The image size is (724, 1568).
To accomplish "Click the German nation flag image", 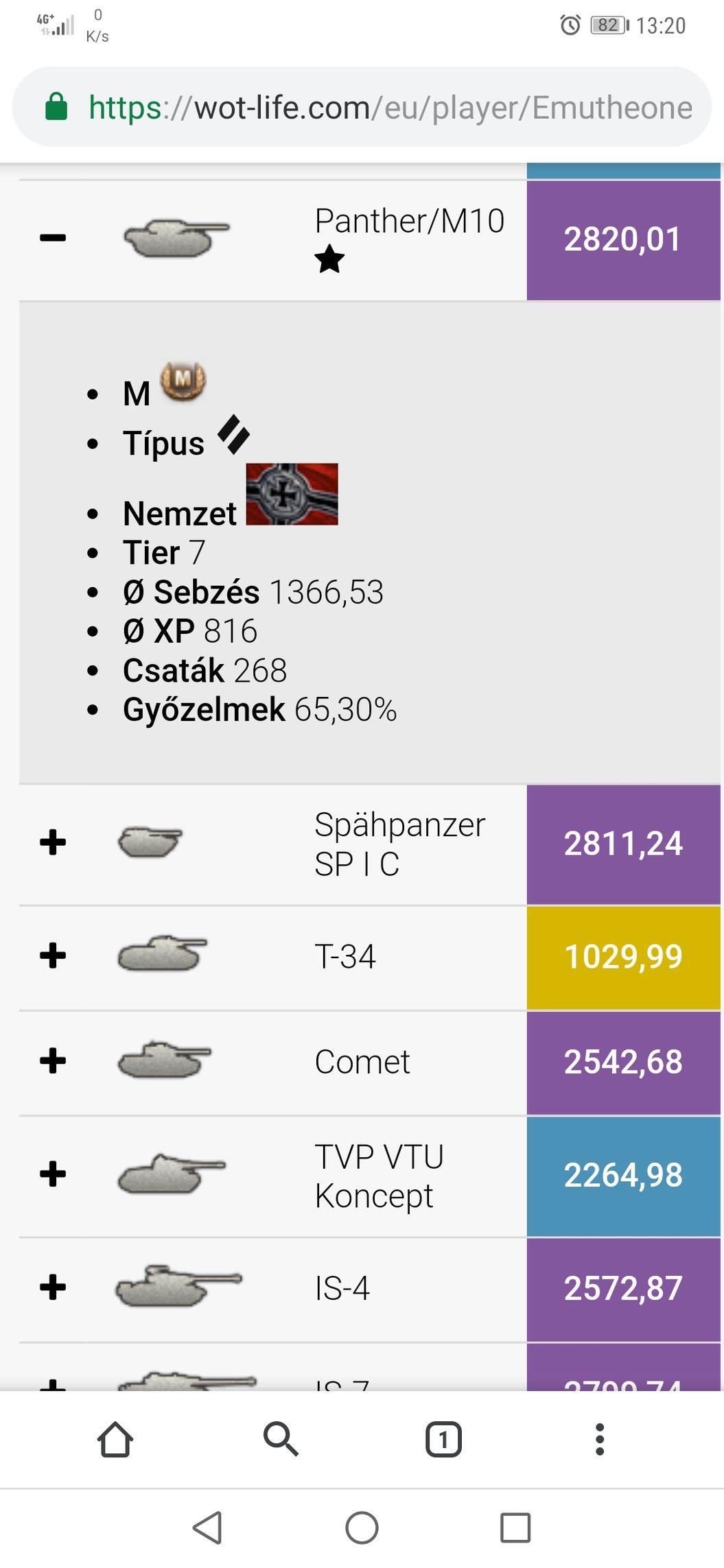I will (292, 494).
